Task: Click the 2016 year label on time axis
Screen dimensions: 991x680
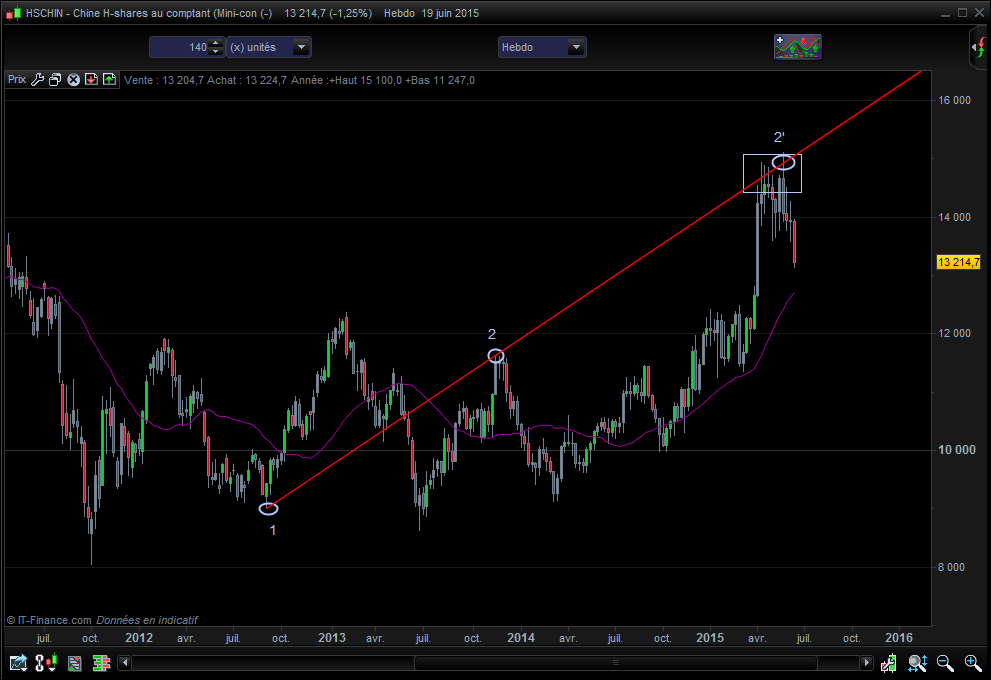Action: [x=899, y=638]
